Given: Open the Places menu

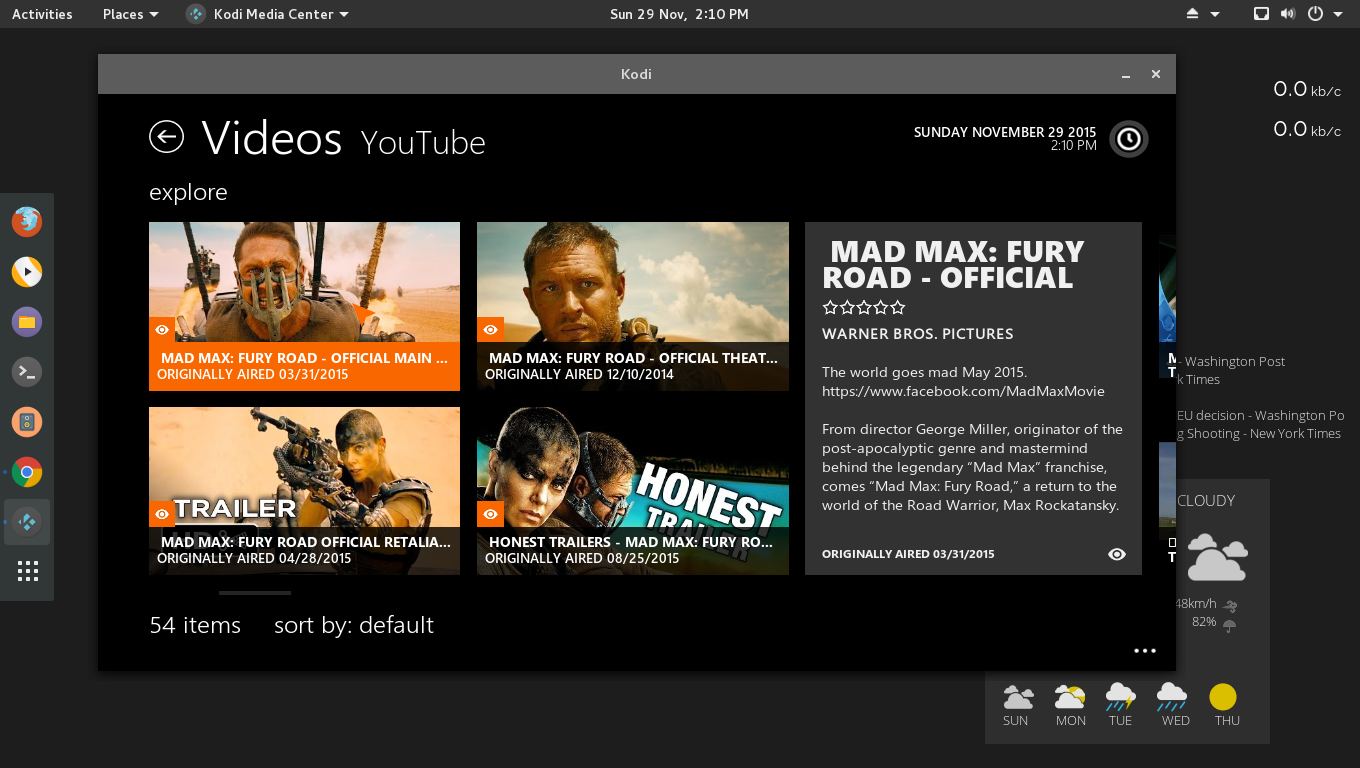Looking at the screenshot, I should tap(130, 14).
